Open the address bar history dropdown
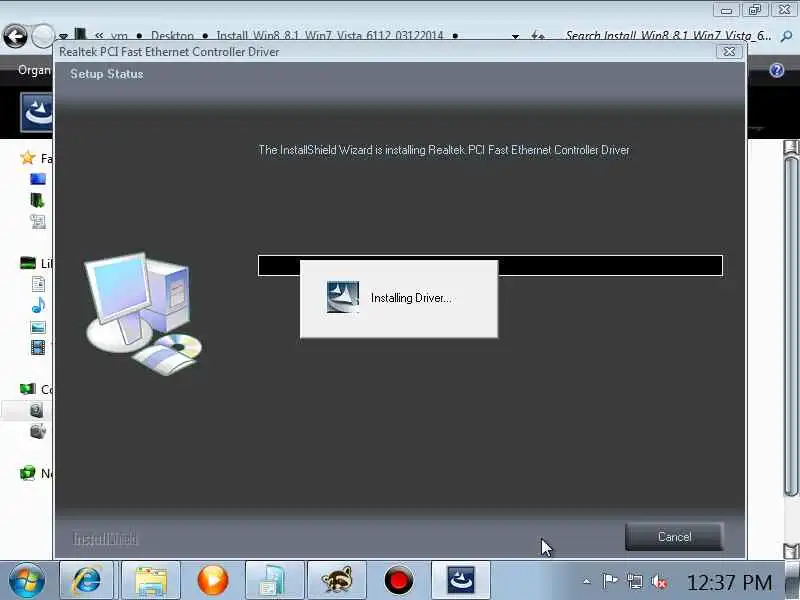 pos(515,36)
